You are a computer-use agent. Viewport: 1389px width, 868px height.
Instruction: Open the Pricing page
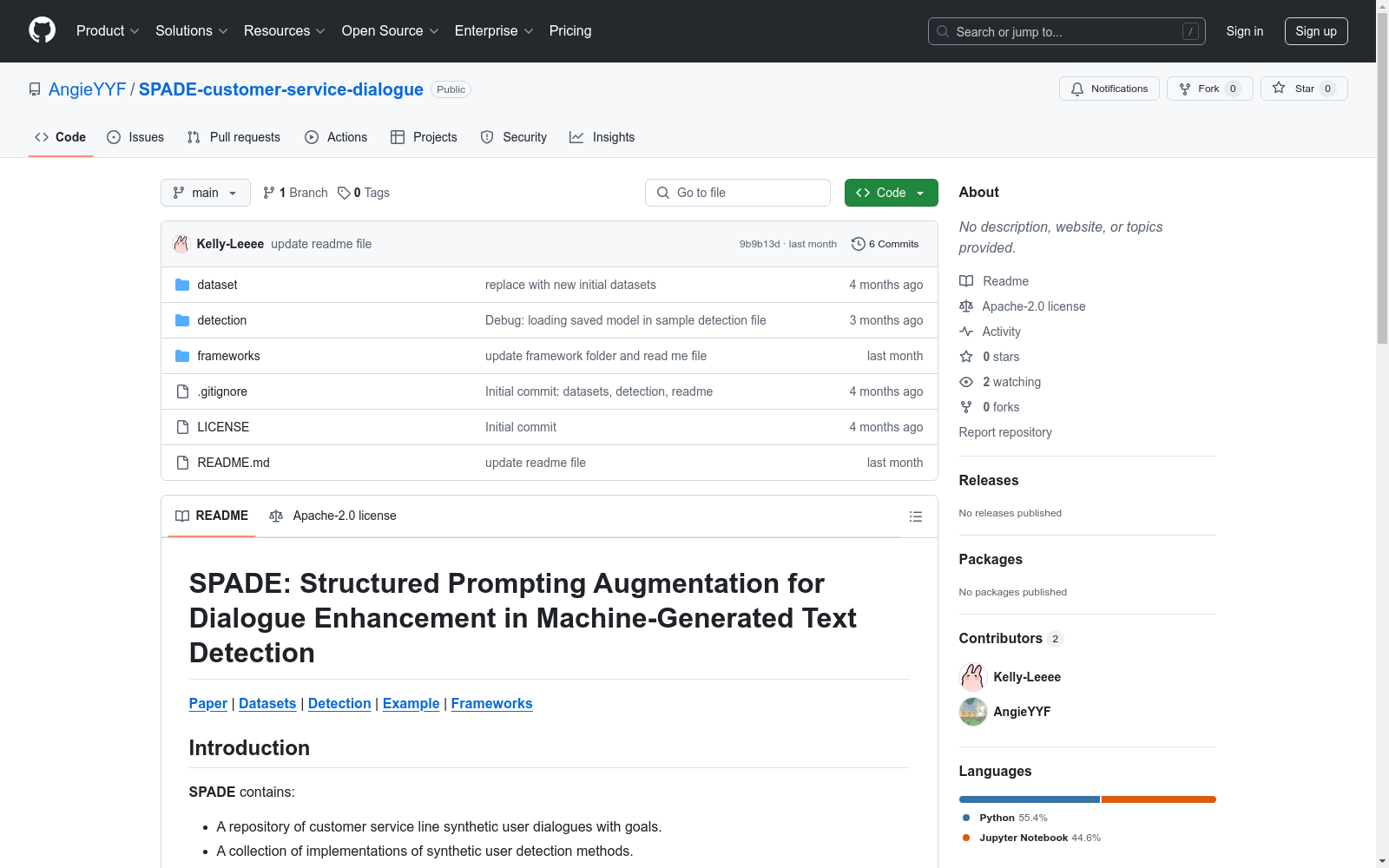[570, 31]
